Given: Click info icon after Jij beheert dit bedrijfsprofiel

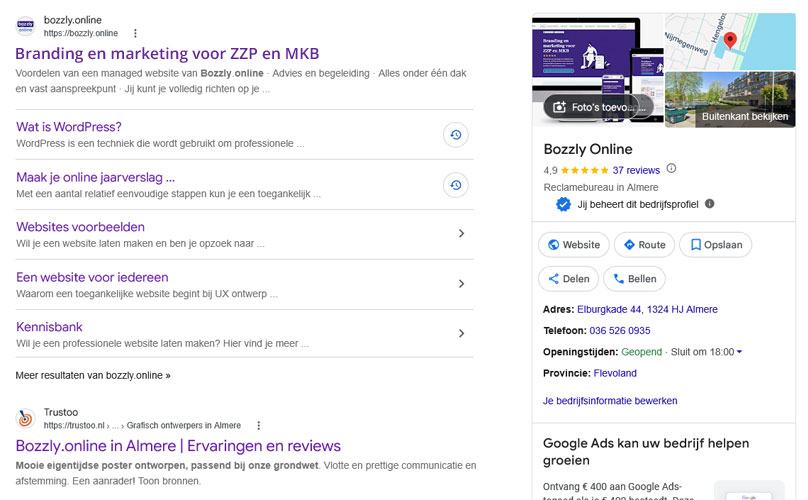Looking at the screenshot, I should pyautogui.click(x=710, y=204).
